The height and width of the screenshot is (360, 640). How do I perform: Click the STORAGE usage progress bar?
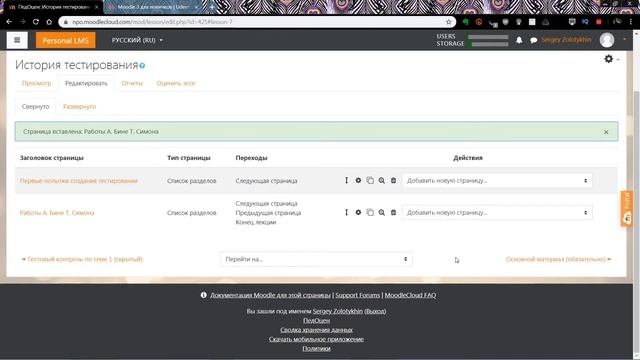point(488,44)
